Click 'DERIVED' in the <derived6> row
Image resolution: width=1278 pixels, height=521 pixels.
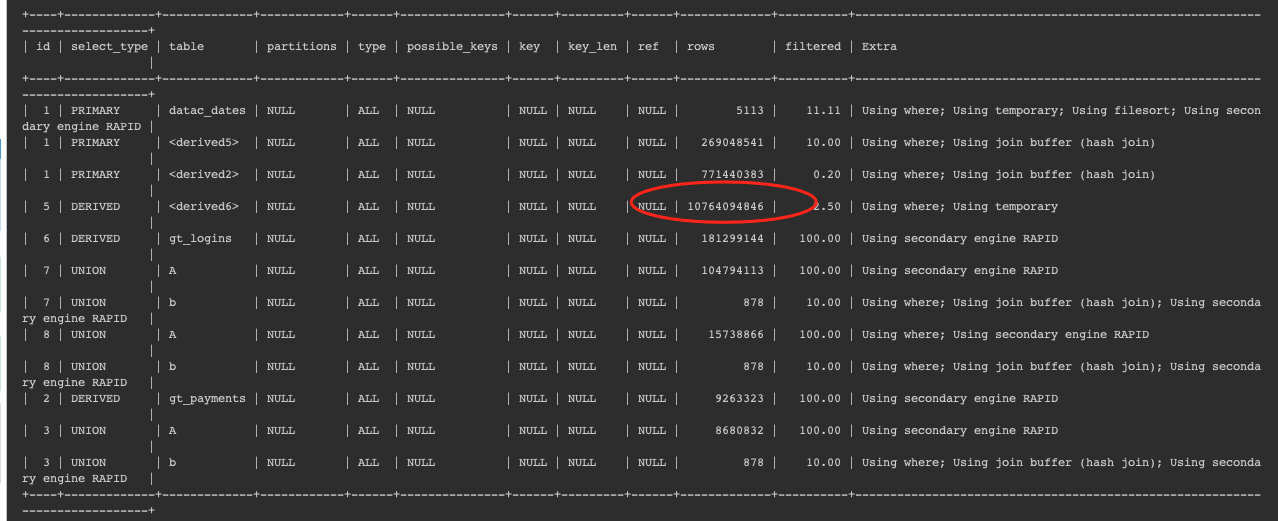tap(95, 207)
